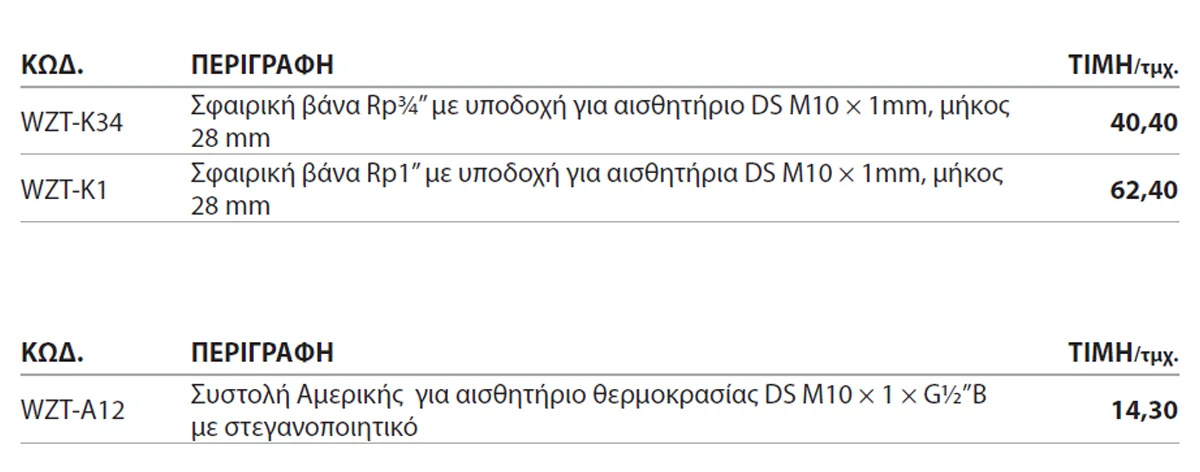This screenshot has width=1200, height=472.
Task: Select the Rp1″ ball valve description
Action: 597,188
